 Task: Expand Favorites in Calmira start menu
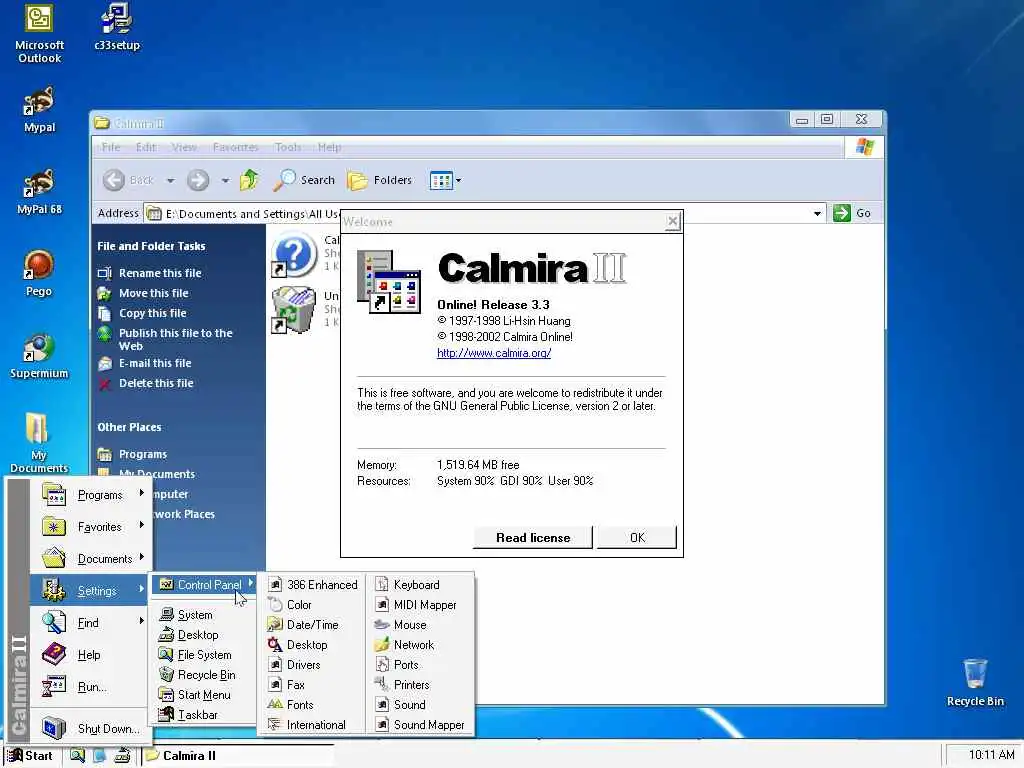click(x=91, y=526)
